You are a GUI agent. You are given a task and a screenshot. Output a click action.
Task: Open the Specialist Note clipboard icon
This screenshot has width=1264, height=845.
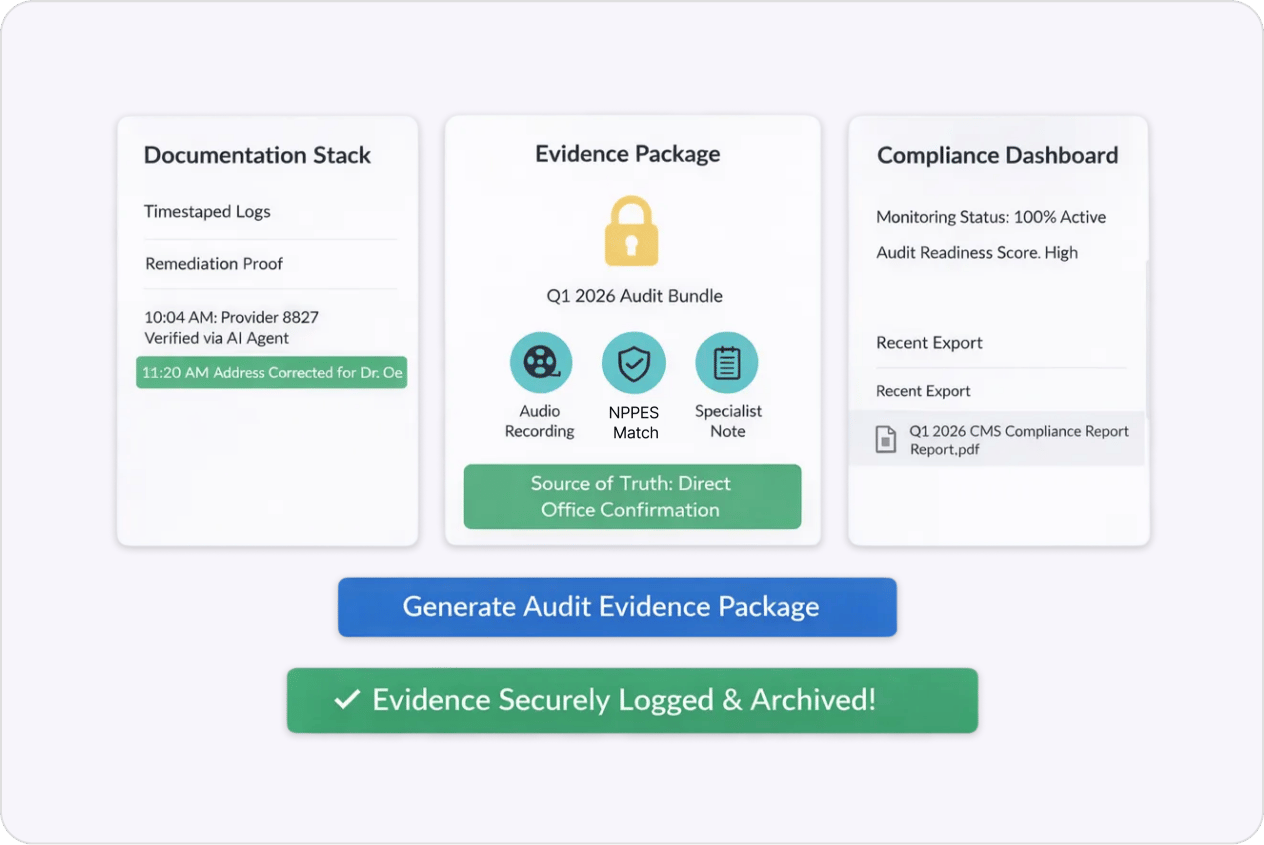point(727,362)
